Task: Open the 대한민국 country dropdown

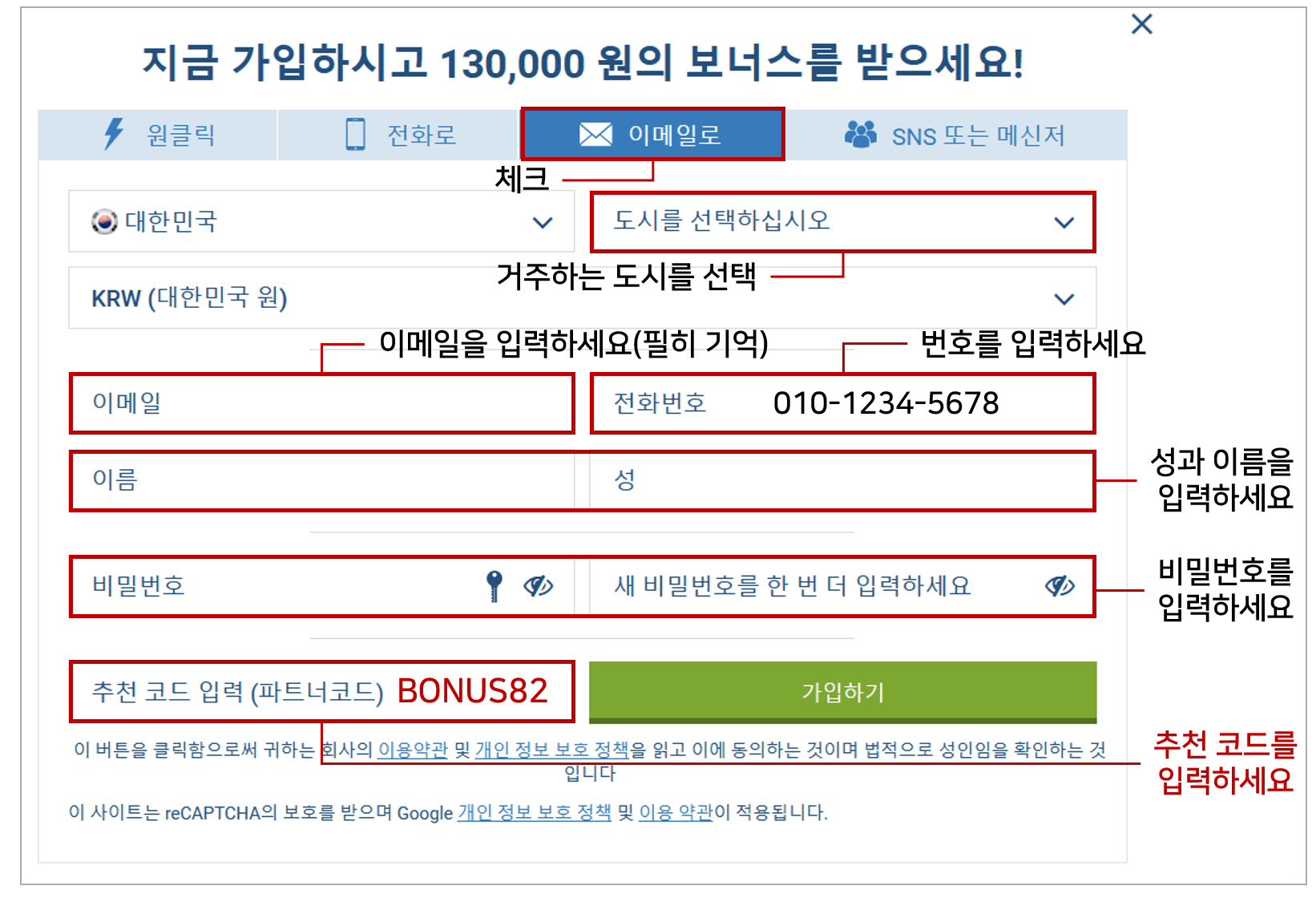Action: coord(321,221)
